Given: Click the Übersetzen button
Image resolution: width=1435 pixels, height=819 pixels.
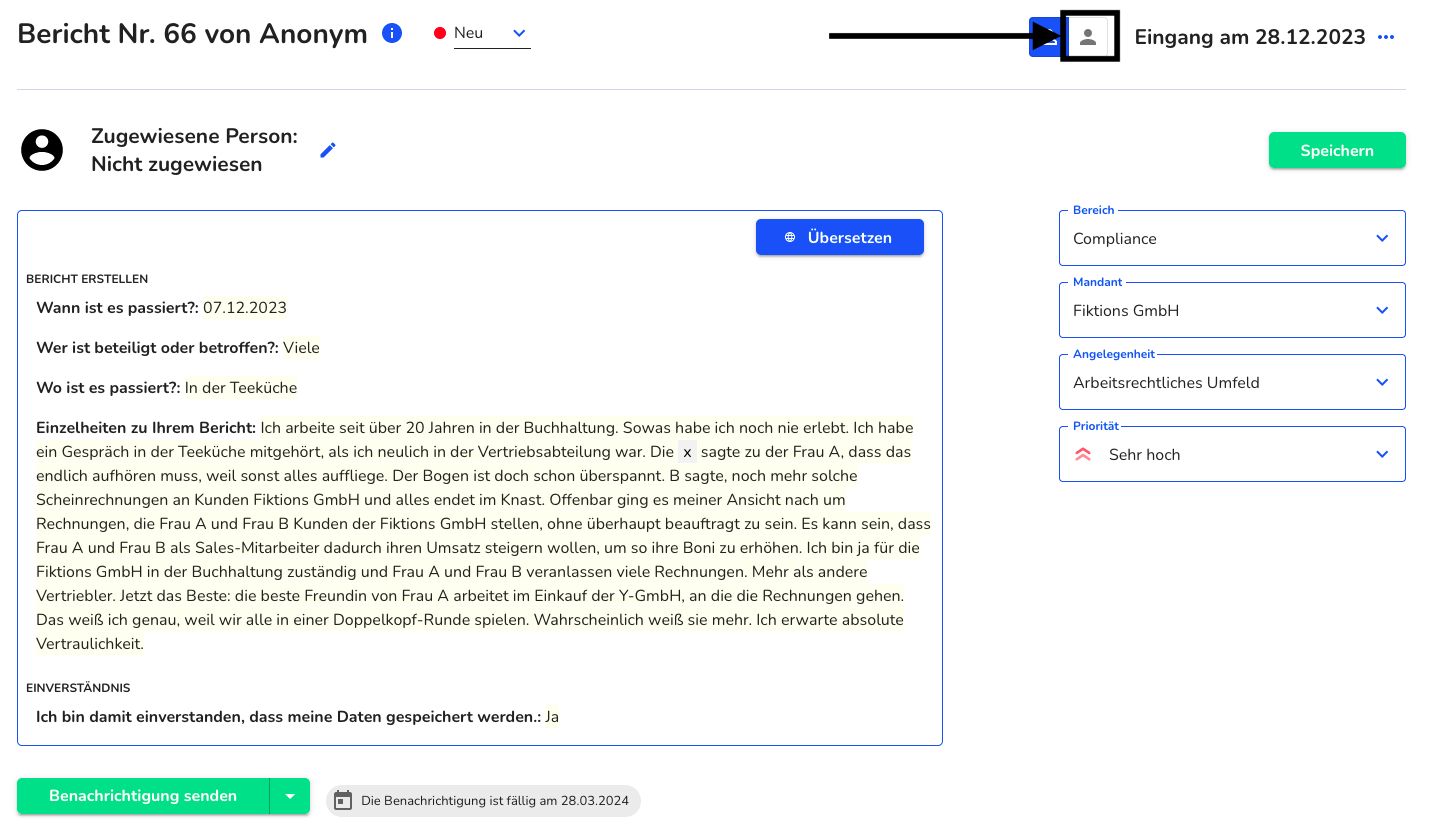Looking at the screenshot, I should pos(840,237).
